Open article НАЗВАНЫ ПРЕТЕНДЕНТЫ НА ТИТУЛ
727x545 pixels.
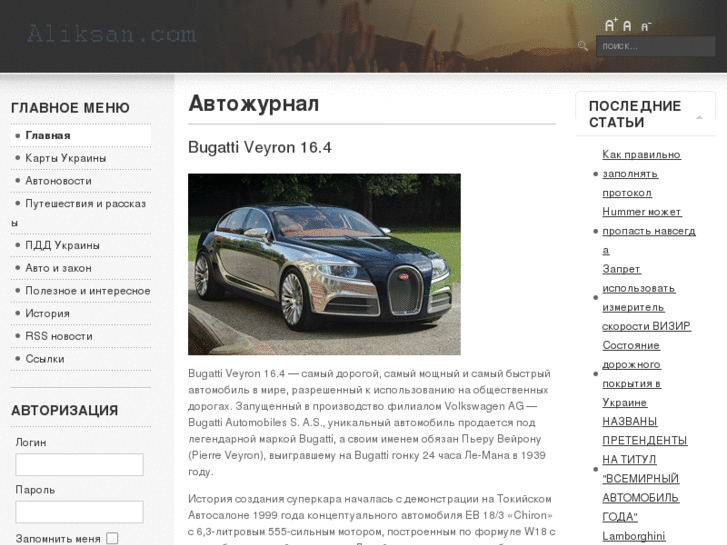tap(644, 469)
